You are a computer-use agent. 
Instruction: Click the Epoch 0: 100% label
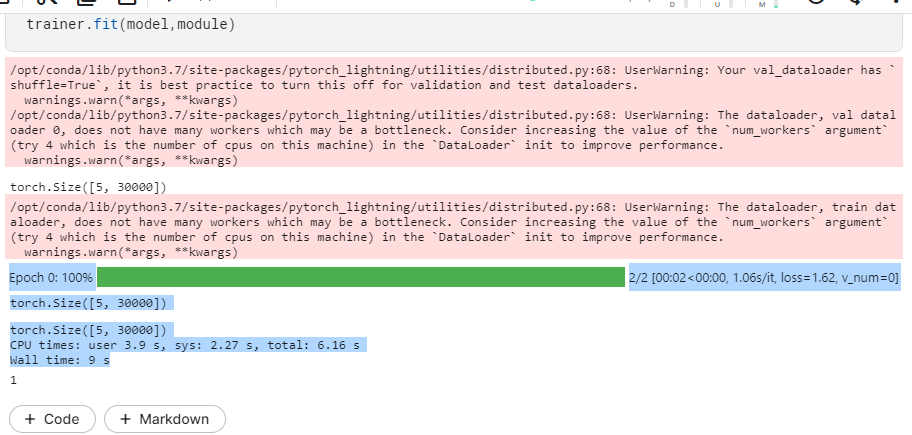coord(52,278)
